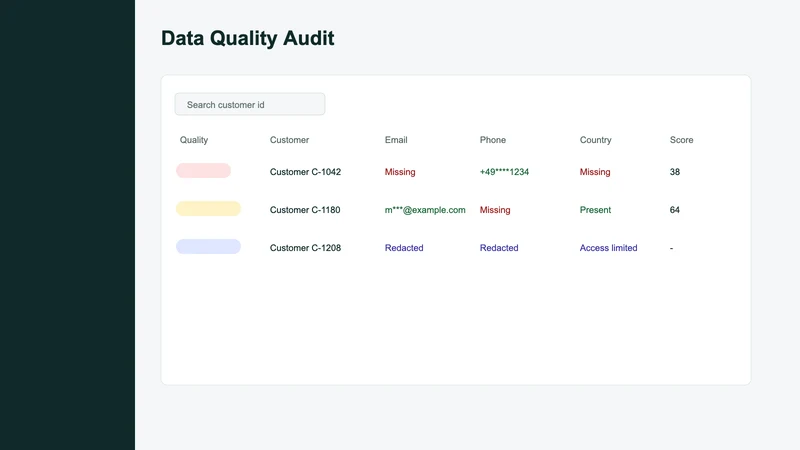Click the yellow quality pill for C-1180

coord(208,209)
